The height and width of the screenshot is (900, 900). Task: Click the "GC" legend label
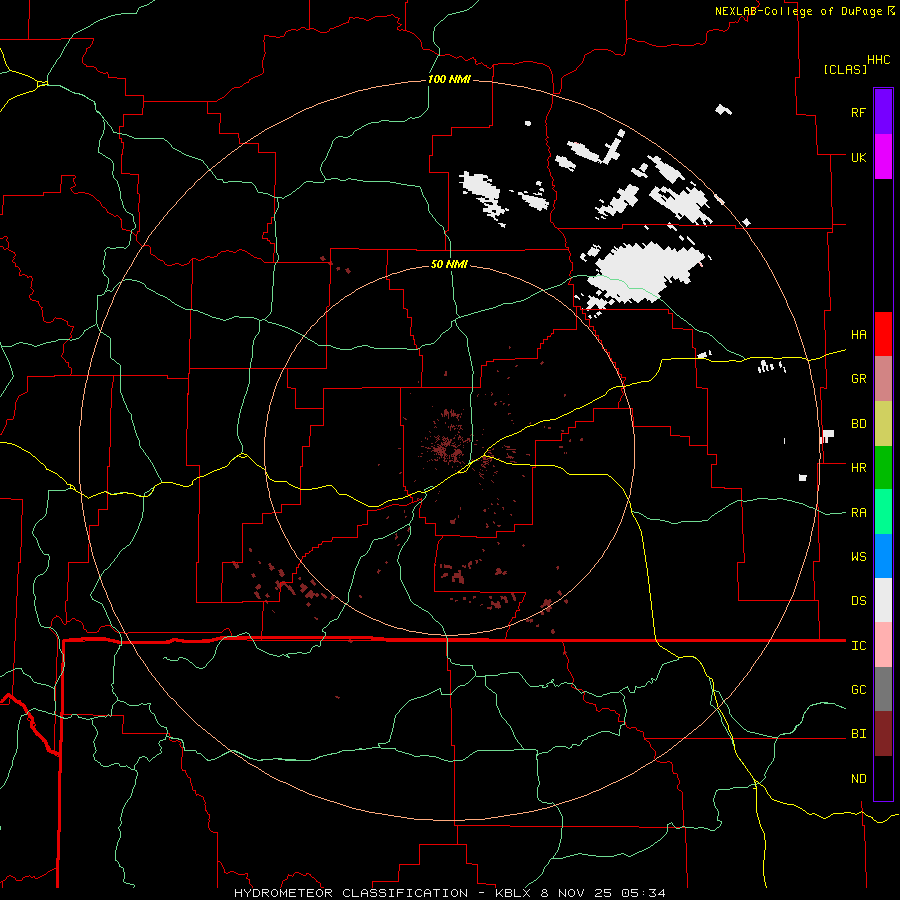(858, 690)
